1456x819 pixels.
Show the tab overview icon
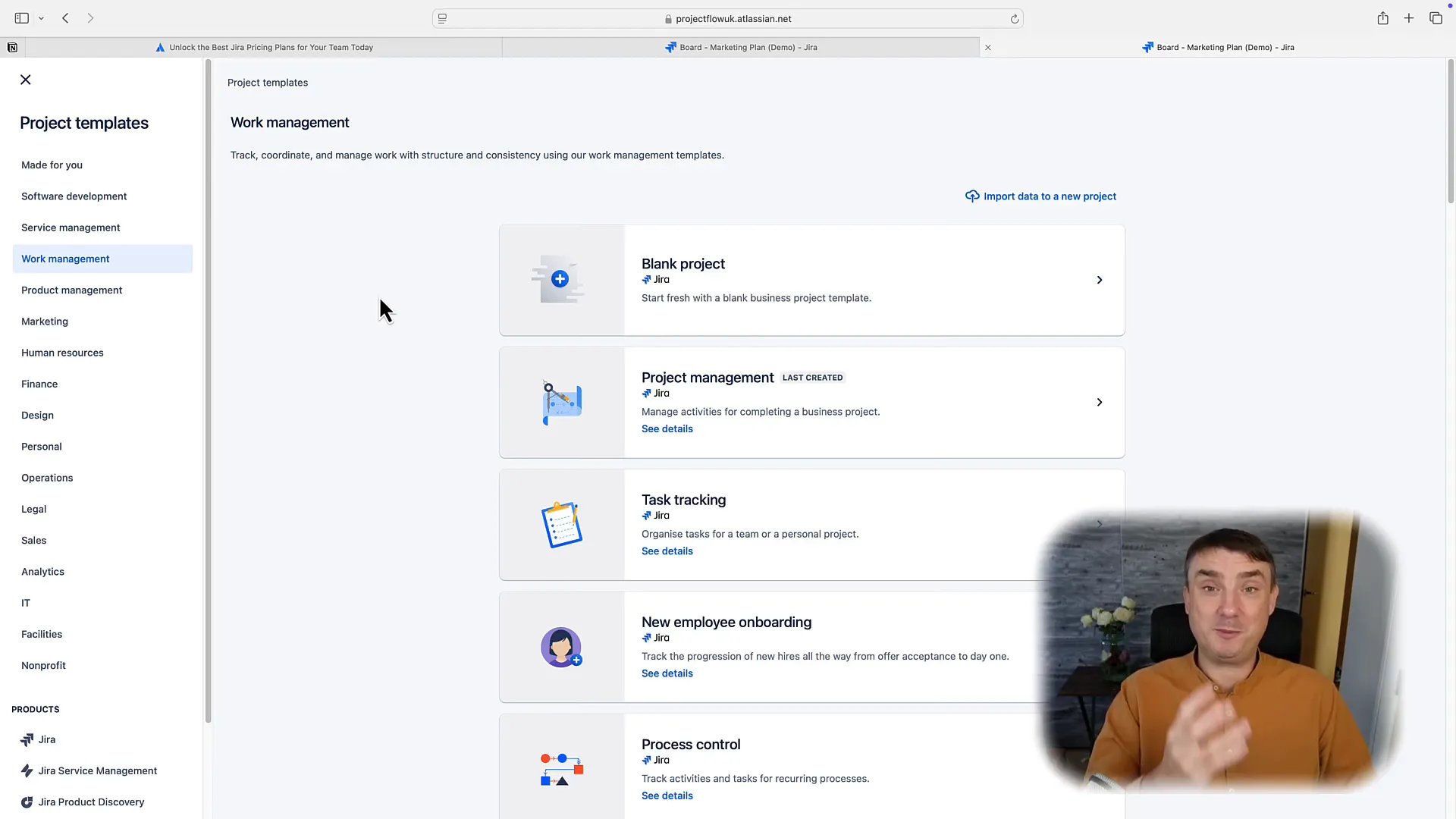1436,18
